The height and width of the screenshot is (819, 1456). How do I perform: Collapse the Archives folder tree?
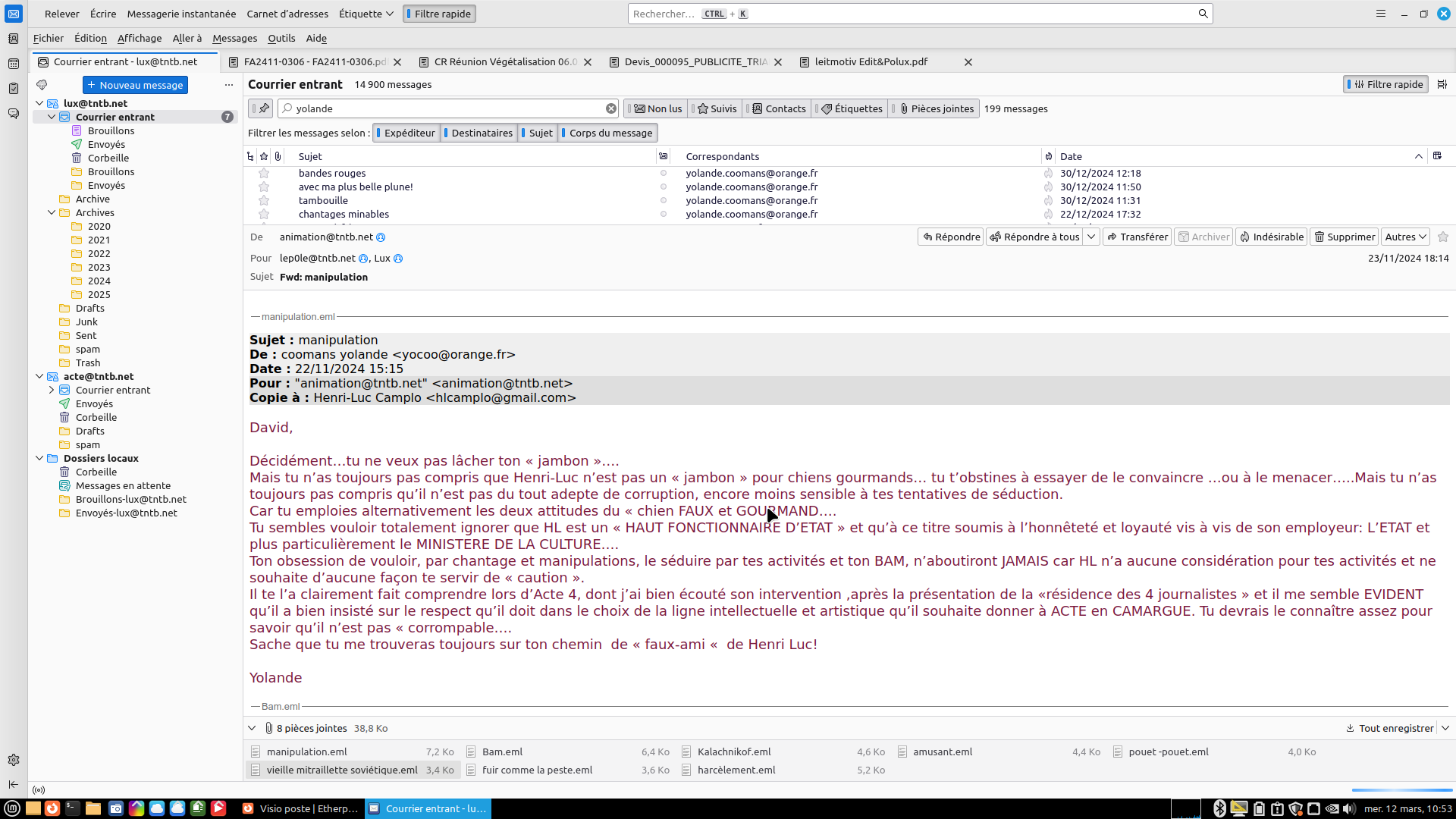[x=52, y=213]
